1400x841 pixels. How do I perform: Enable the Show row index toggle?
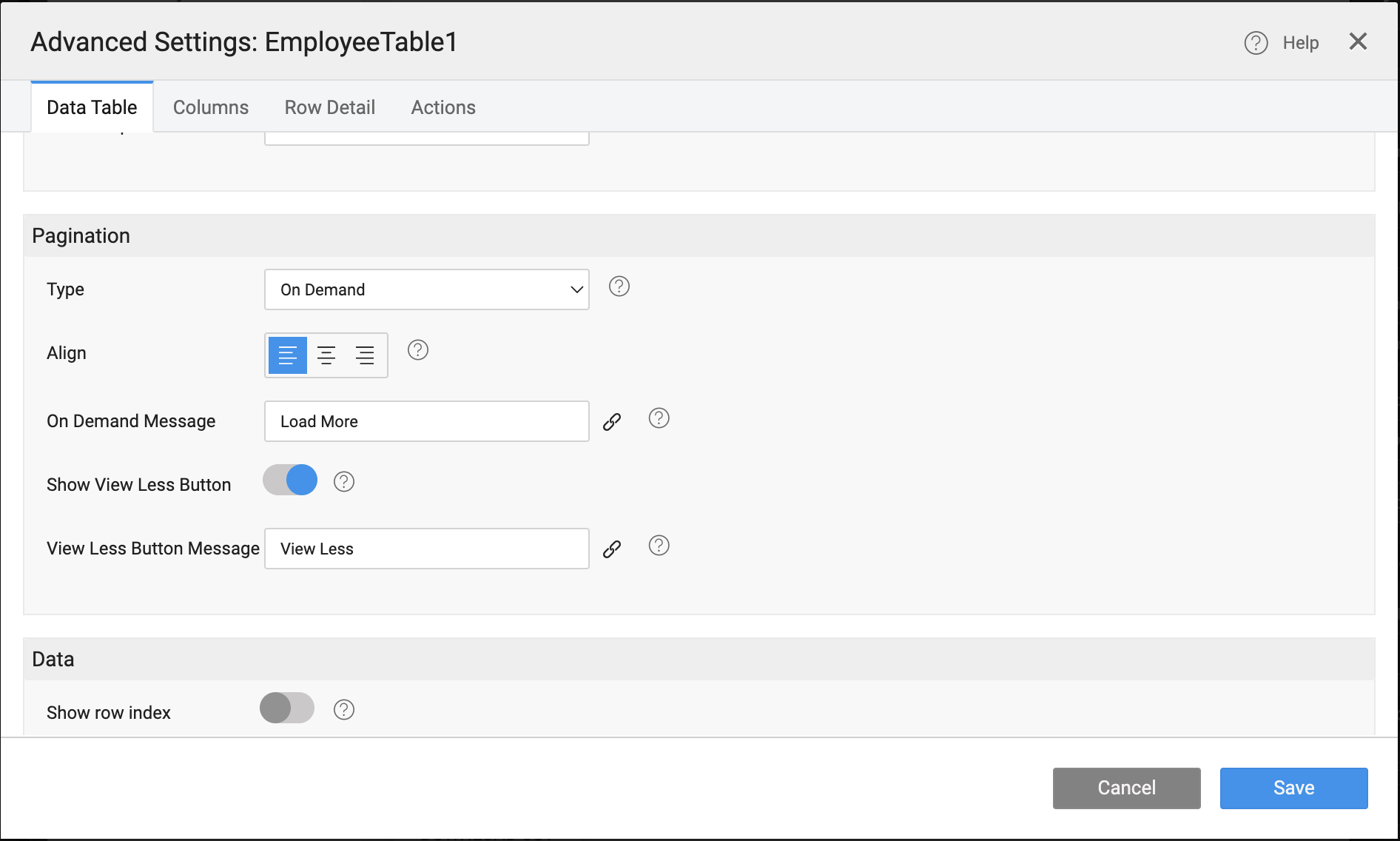[x=286, y=708]
